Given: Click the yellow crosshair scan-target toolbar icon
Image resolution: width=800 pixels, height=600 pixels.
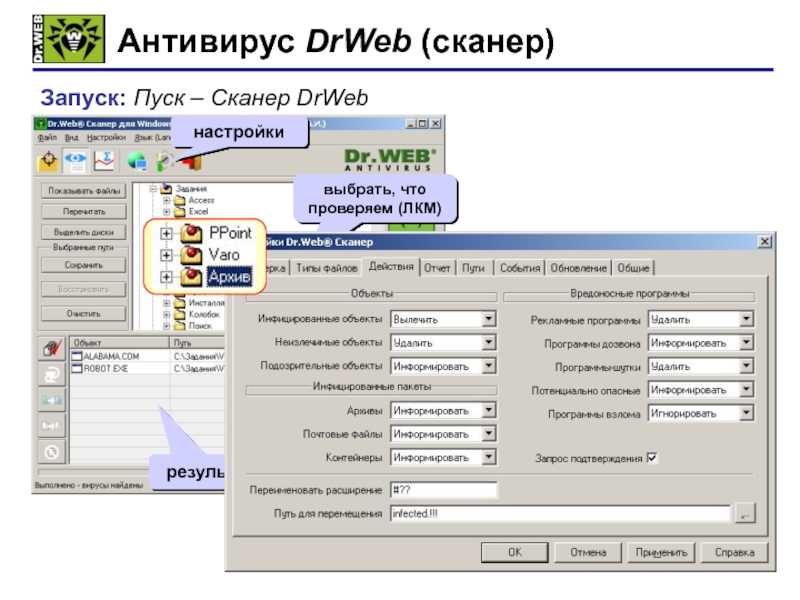Looking at the screenshot, I should 48,161.
